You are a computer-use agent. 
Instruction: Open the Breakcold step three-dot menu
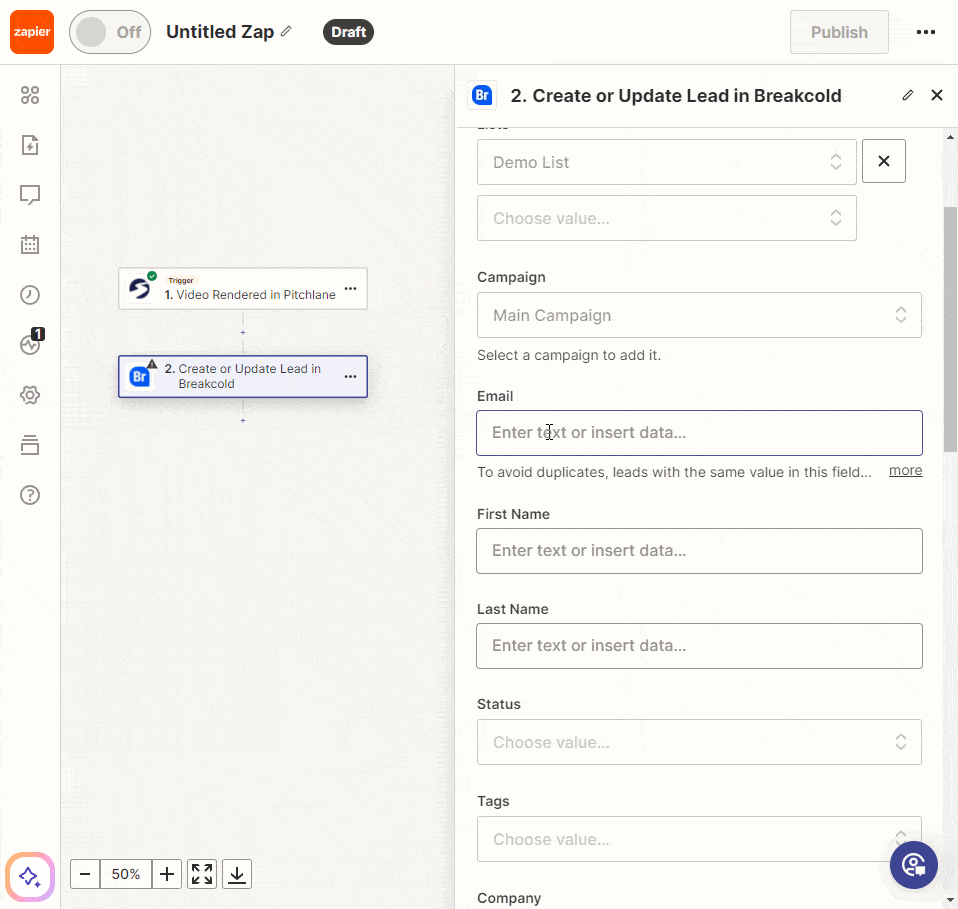[x=350, y=376]
